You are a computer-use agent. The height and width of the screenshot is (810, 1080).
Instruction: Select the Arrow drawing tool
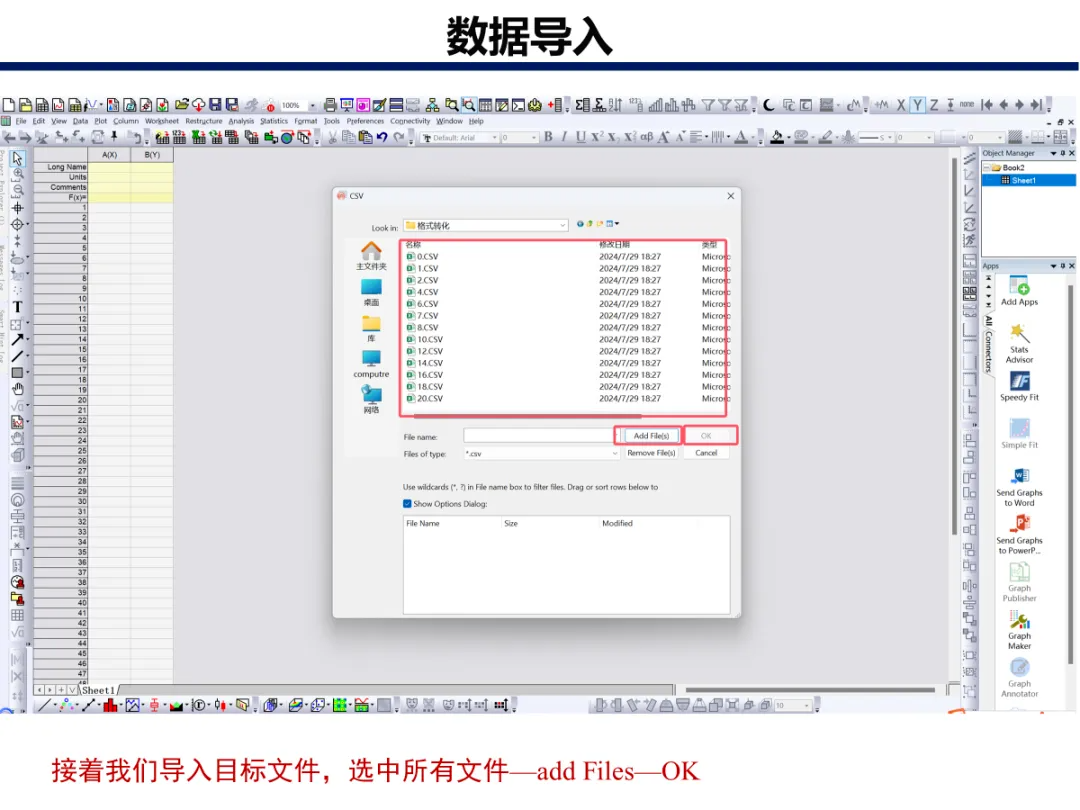pyautogui.click(x=17, y=340)
